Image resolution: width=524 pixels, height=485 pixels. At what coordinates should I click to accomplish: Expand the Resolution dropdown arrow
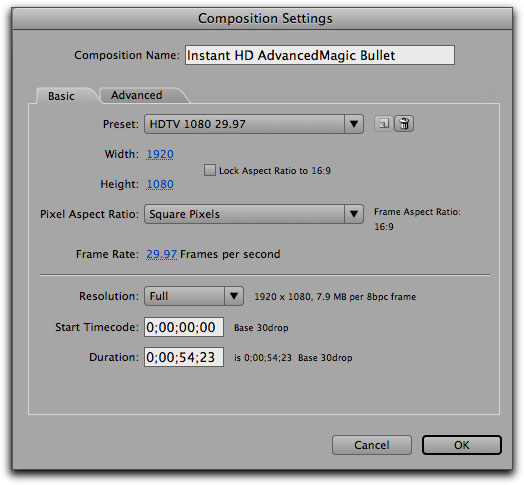click(x=234, y=296)
